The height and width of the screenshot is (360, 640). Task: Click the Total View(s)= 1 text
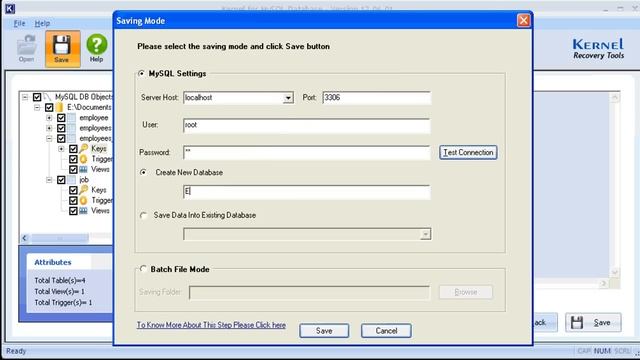(60, 291)
